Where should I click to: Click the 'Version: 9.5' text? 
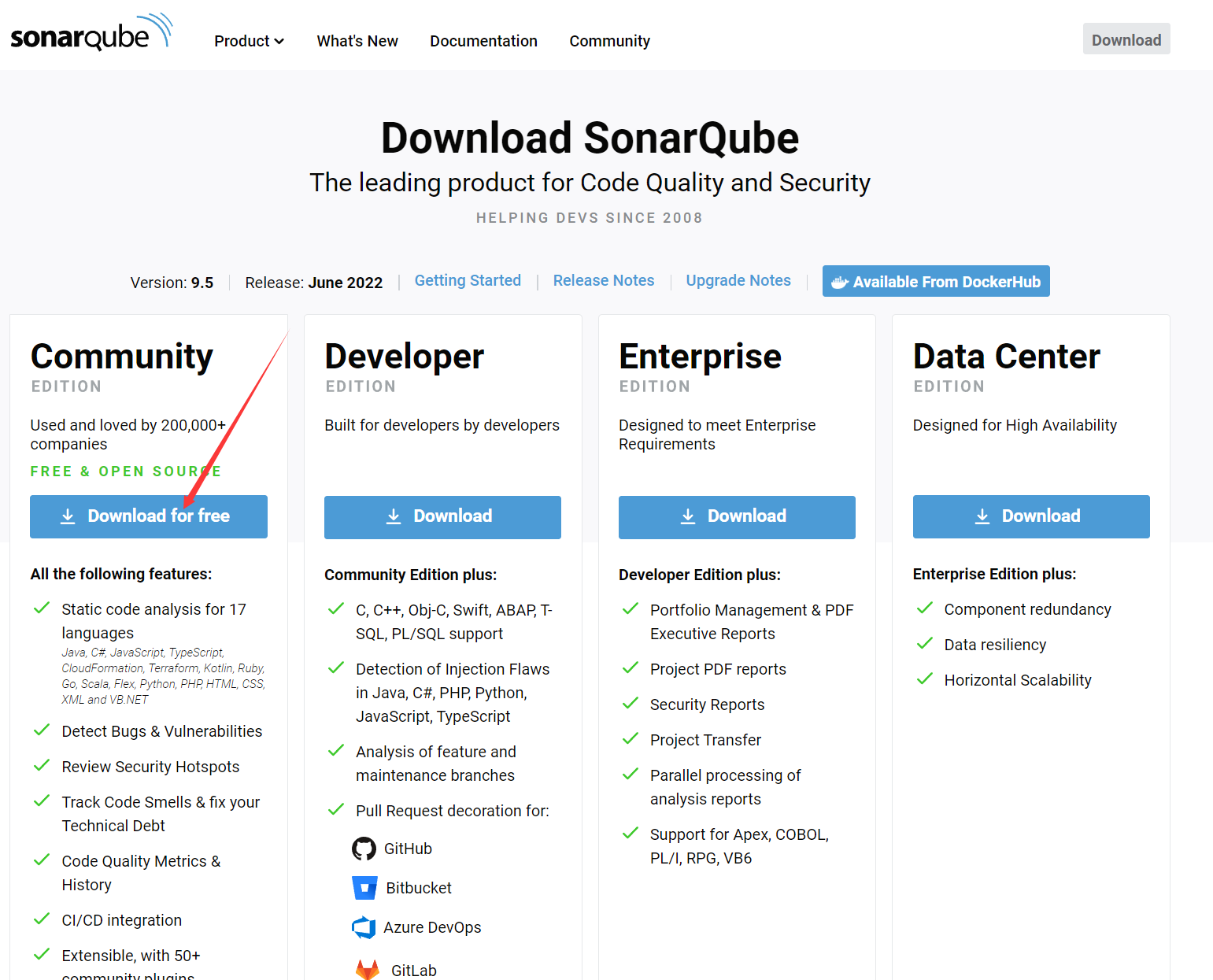click(172, 283)
